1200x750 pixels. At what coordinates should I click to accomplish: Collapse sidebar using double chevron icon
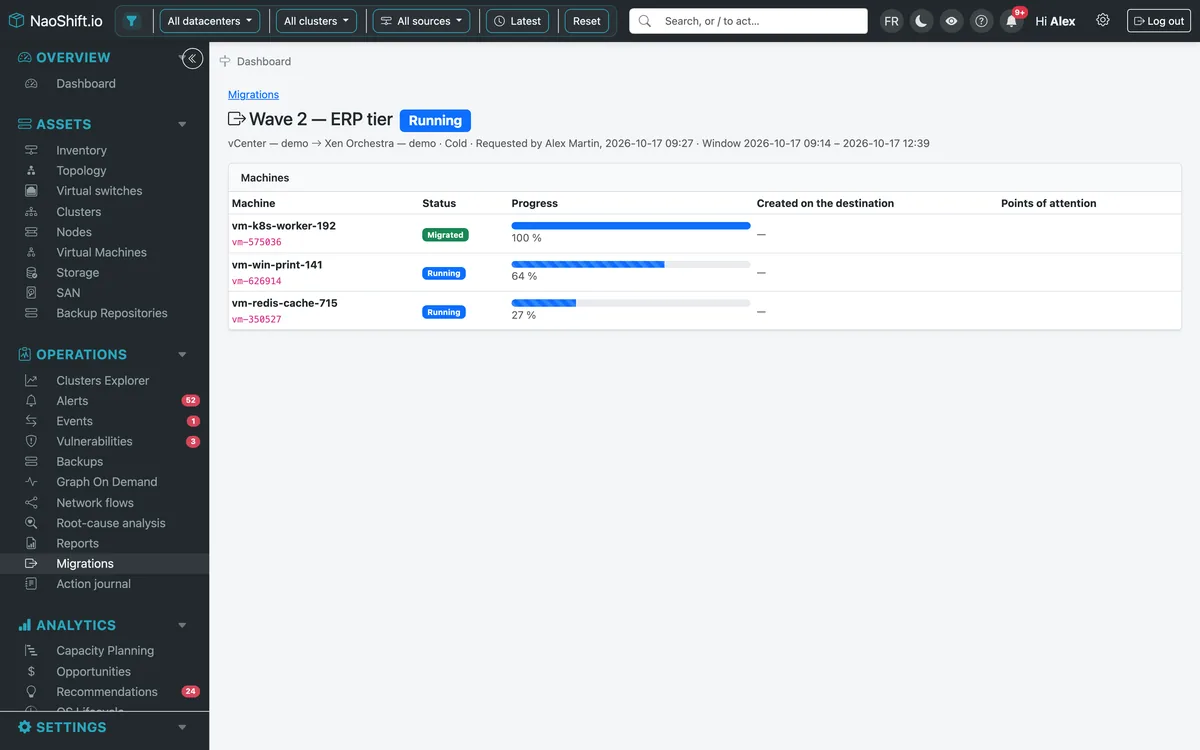(193, 59)
